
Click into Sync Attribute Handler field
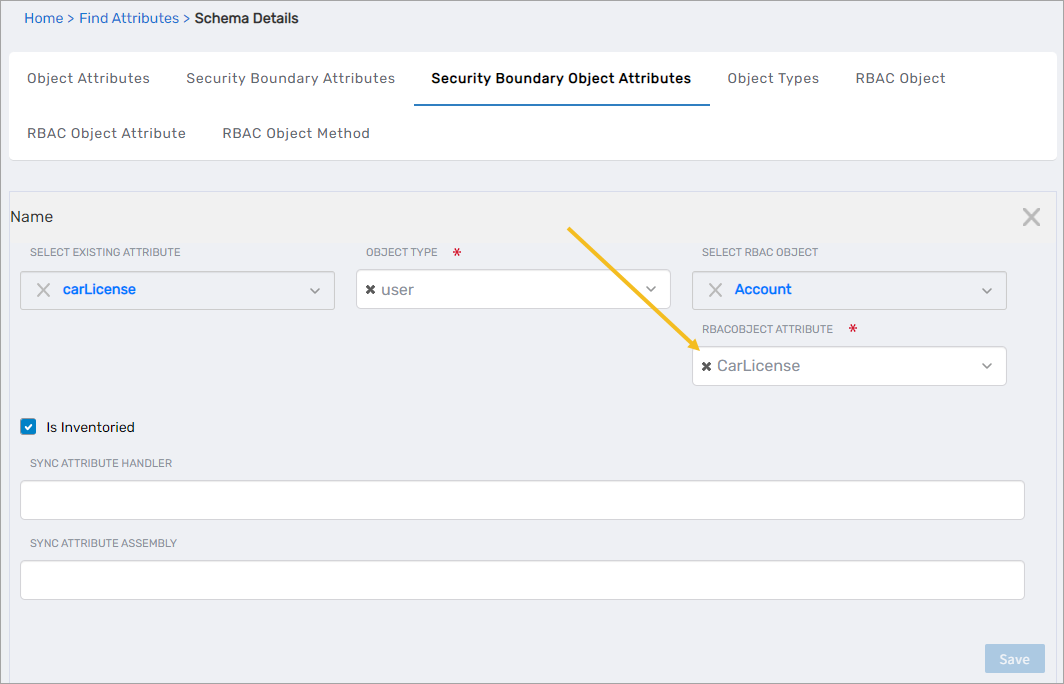[x=522, y=500]
